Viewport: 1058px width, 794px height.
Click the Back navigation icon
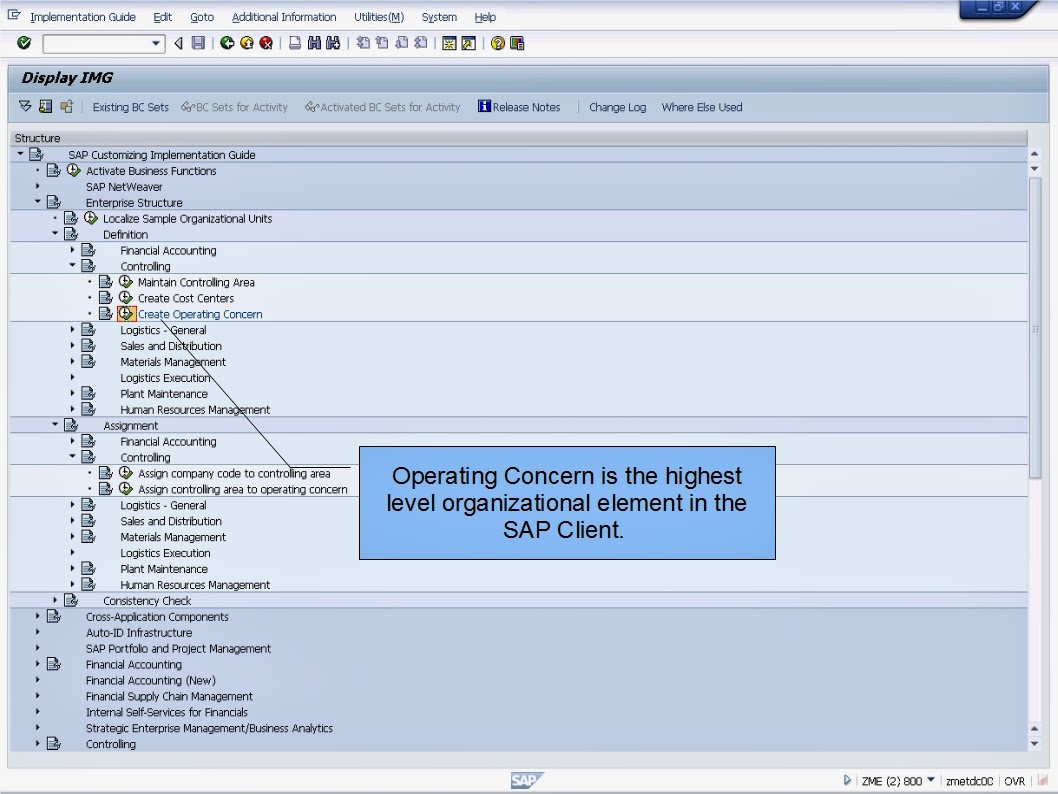coord(227,43)
